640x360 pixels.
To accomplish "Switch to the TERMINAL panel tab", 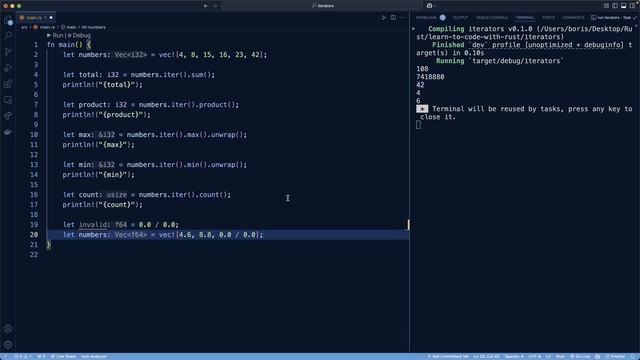I will [x=524, y=18].
